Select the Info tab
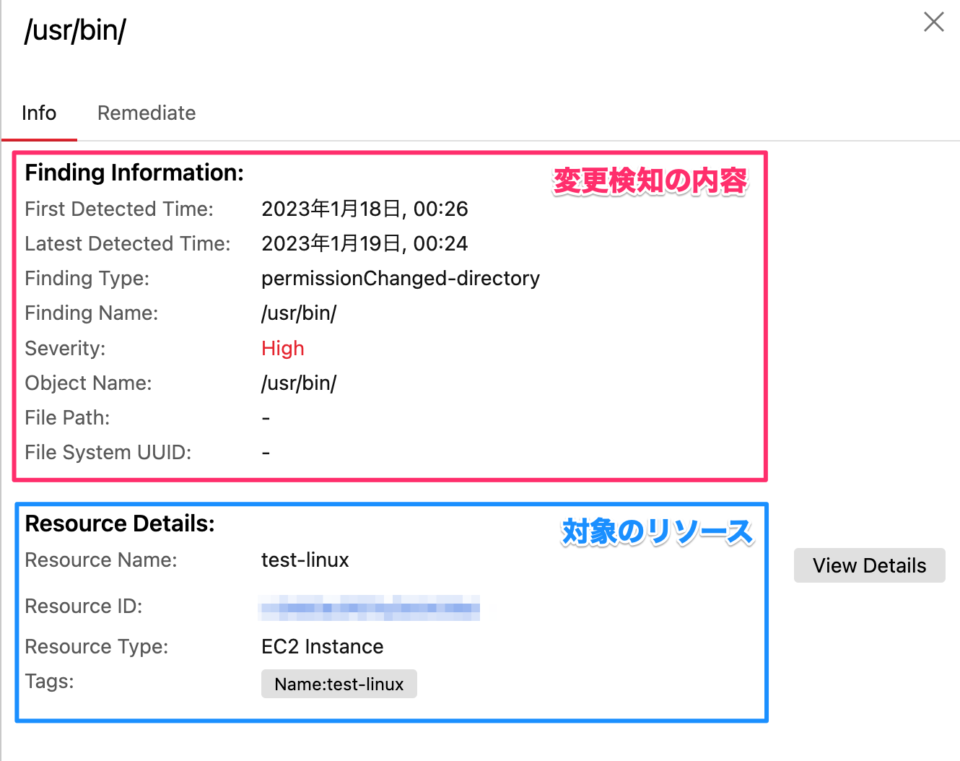The height and width of the screenshot is (761, 960). (38, 113)
